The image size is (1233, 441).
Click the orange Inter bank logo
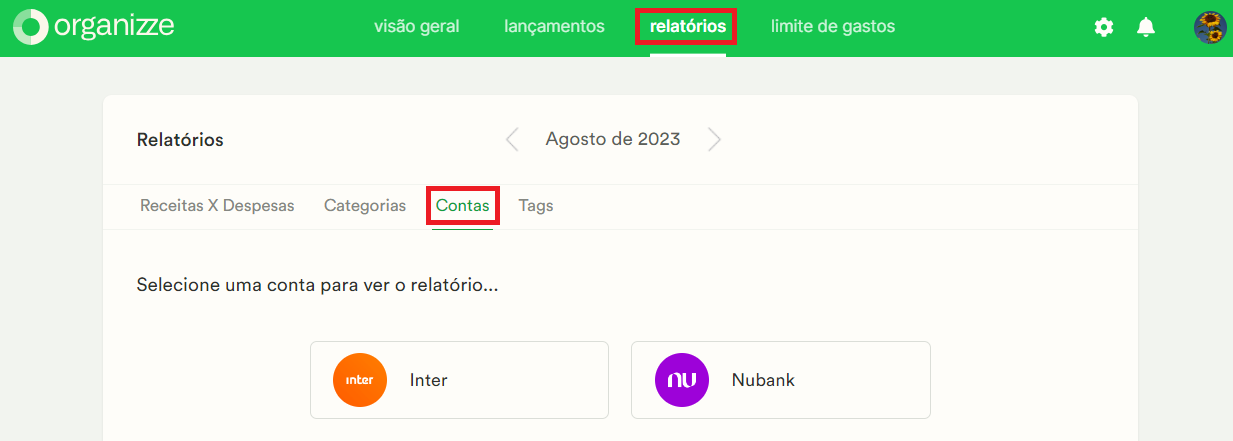point(360,380)
